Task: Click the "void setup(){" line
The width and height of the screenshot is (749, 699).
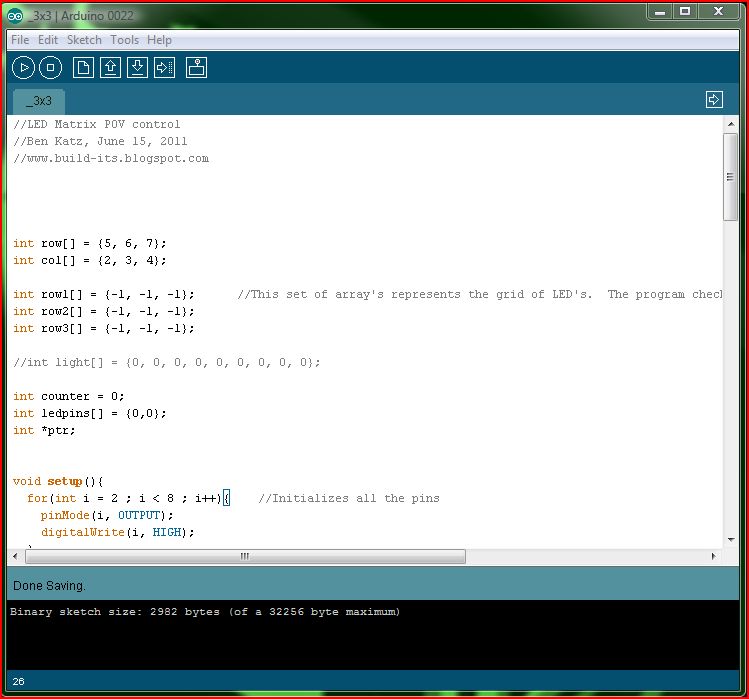Action: tap(58, 481)
